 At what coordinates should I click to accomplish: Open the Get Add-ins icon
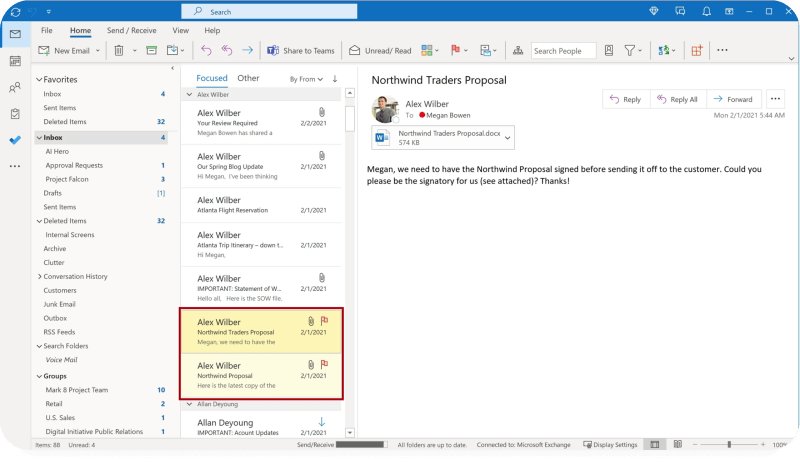[697, 50]
